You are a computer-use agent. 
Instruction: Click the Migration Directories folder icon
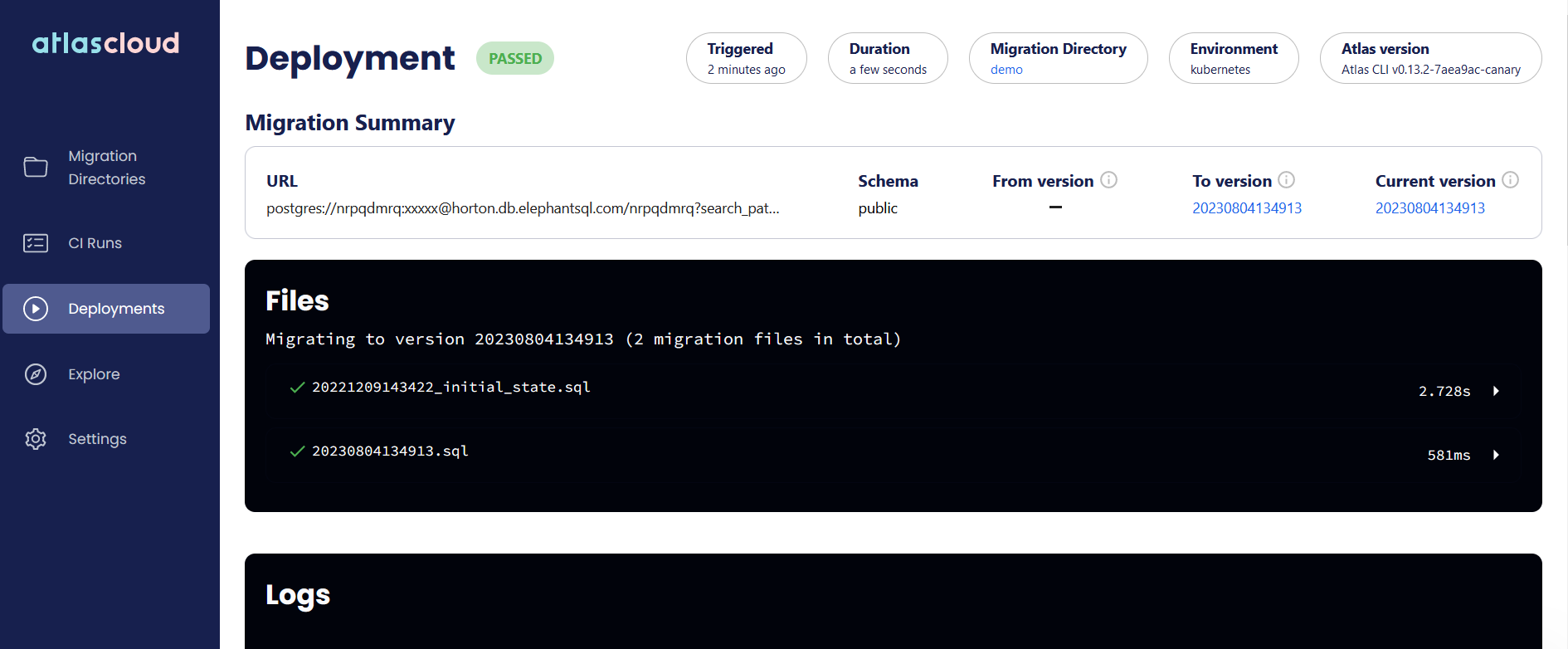click(x=36, y=168)
